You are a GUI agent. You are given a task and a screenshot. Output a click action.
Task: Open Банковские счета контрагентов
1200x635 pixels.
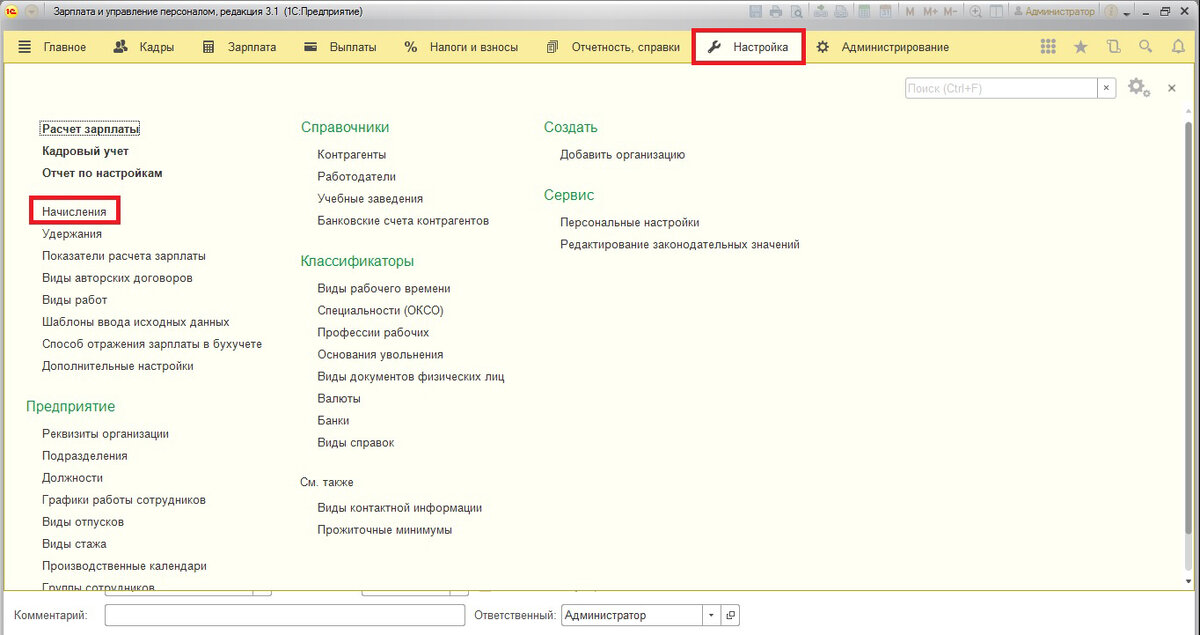[x=403, y=221]
